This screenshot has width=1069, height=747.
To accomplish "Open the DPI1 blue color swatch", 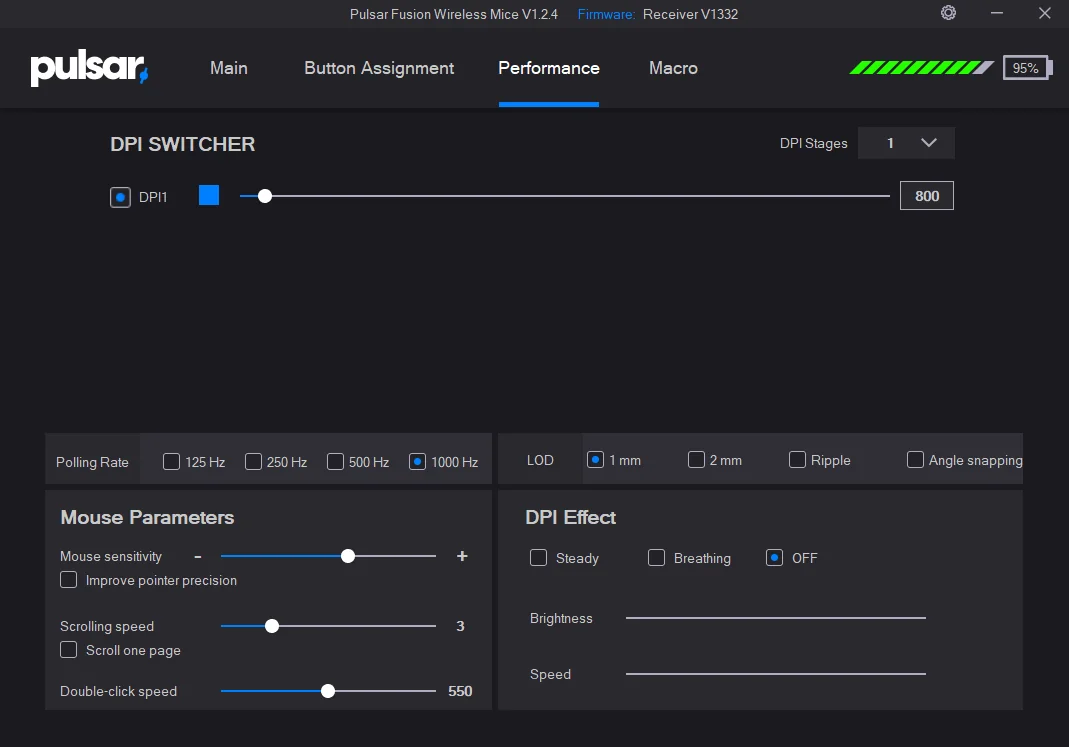I will [x=209, y=195].
